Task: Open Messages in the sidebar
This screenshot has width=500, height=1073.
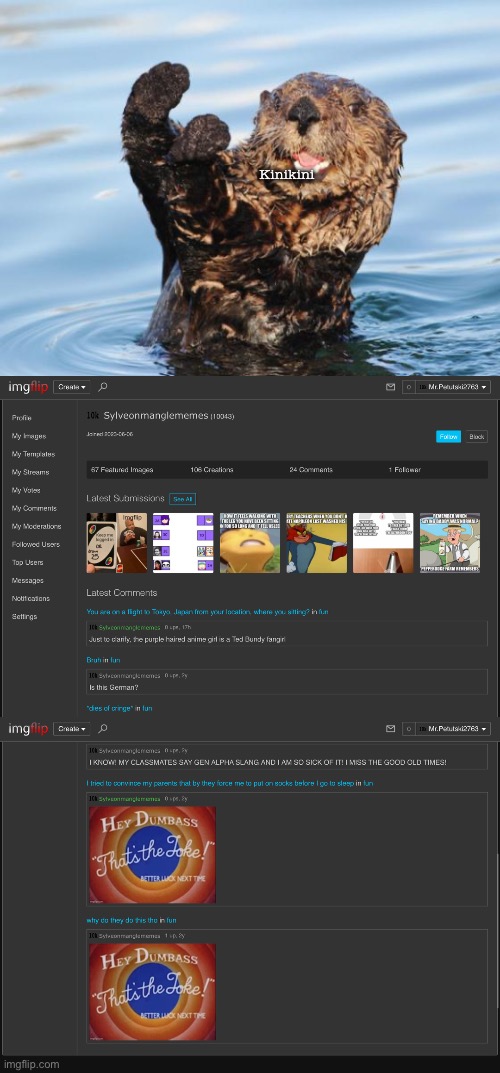Action: (x=27, y=580)
